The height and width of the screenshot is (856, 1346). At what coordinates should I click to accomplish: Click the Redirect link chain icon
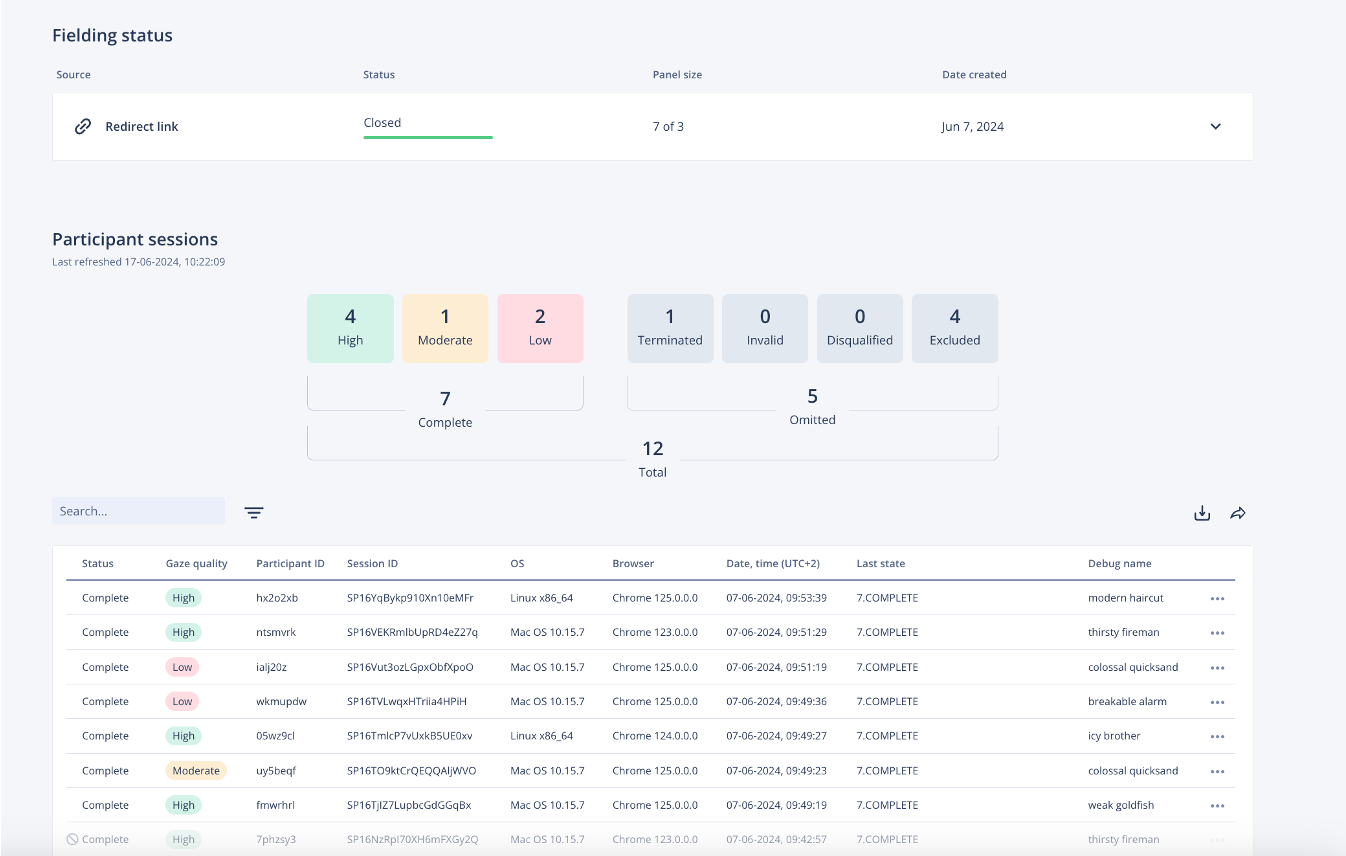[x=84, y=127]
